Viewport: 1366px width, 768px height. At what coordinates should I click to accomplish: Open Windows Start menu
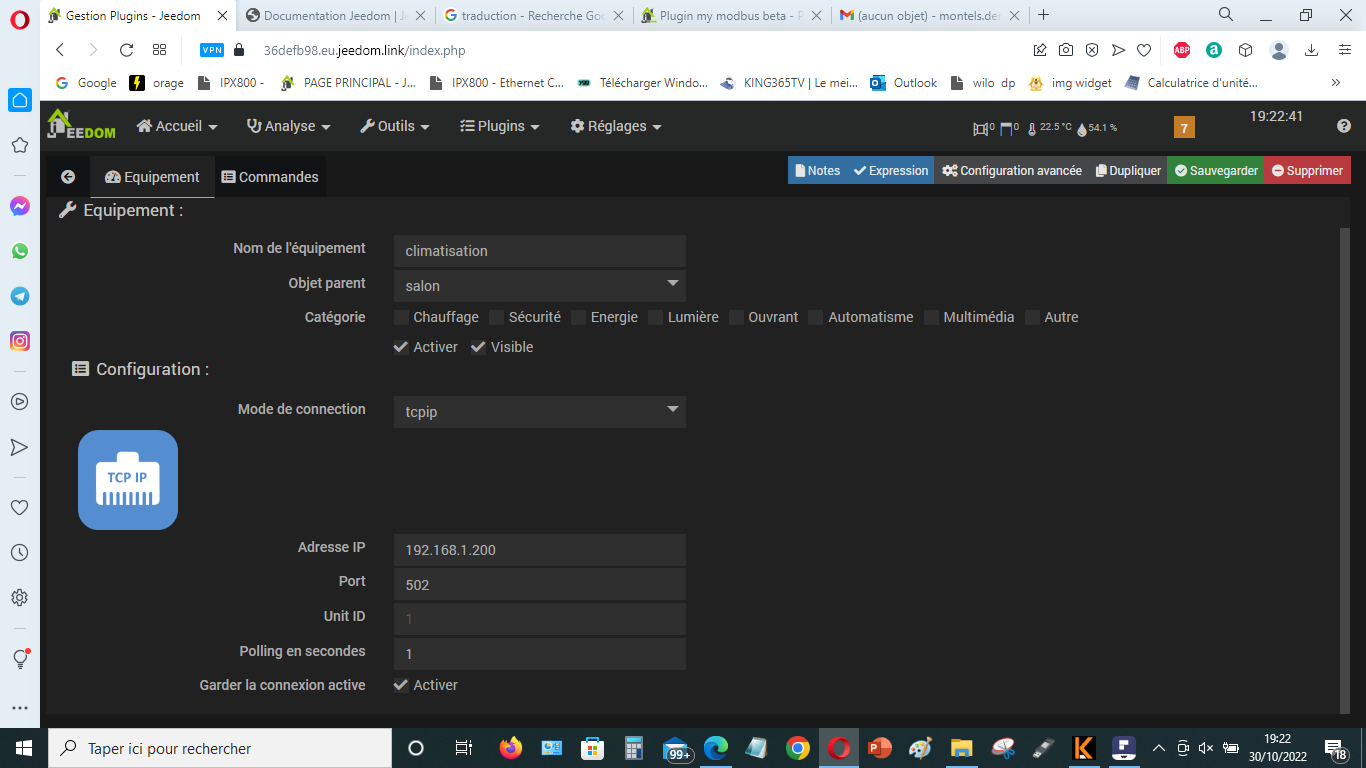pyautogui.click(x=23, y=748)
